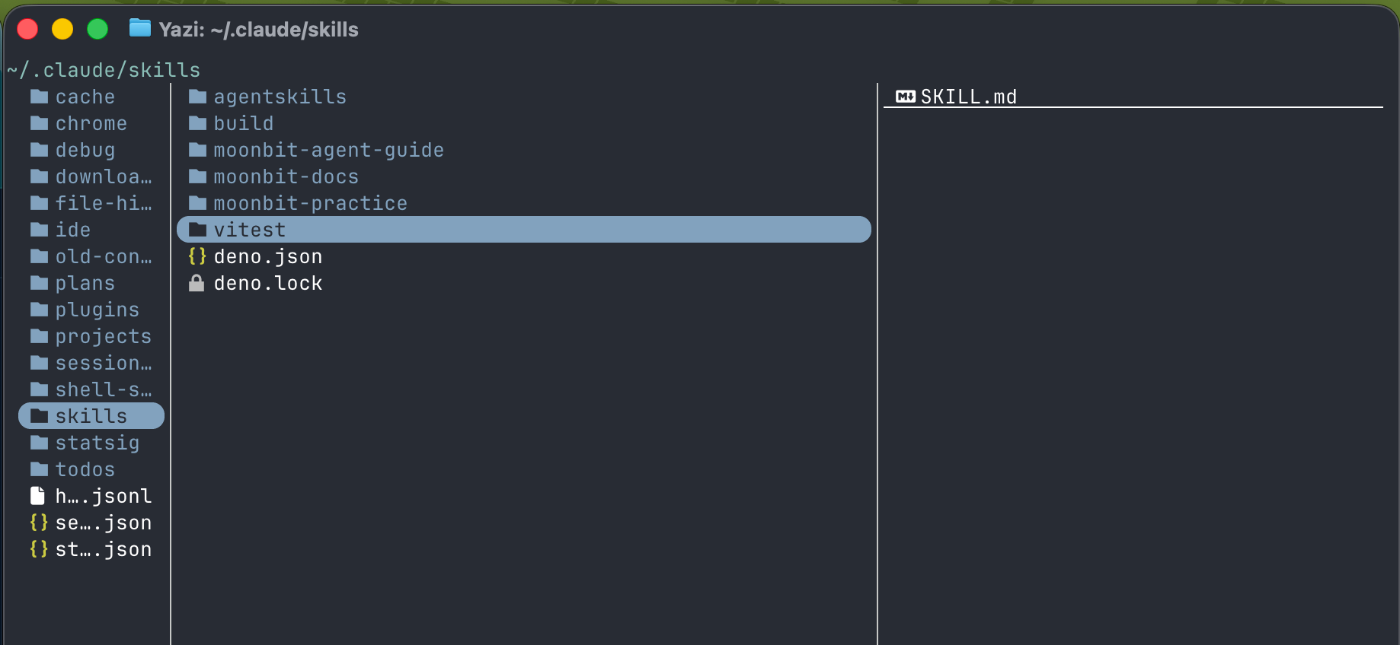
Task: Click the folder icon next to plugins
Action: click(39, 310)
